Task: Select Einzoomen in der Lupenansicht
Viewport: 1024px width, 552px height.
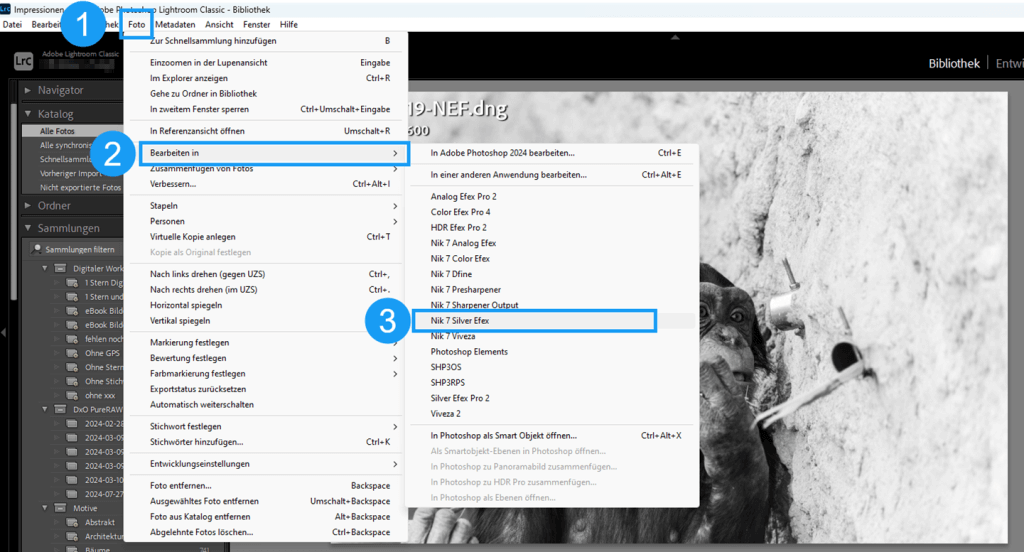Action: coord(266,63)
